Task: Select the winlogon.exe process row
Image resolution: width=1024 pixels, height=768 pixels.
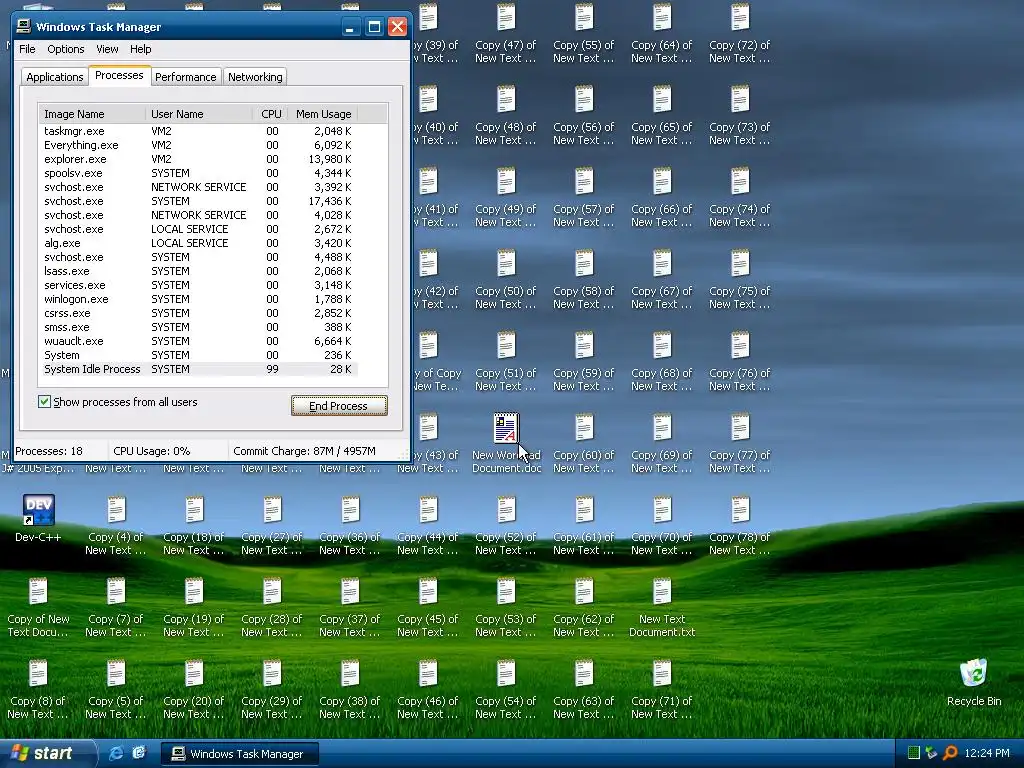Action: coord(199,299)
